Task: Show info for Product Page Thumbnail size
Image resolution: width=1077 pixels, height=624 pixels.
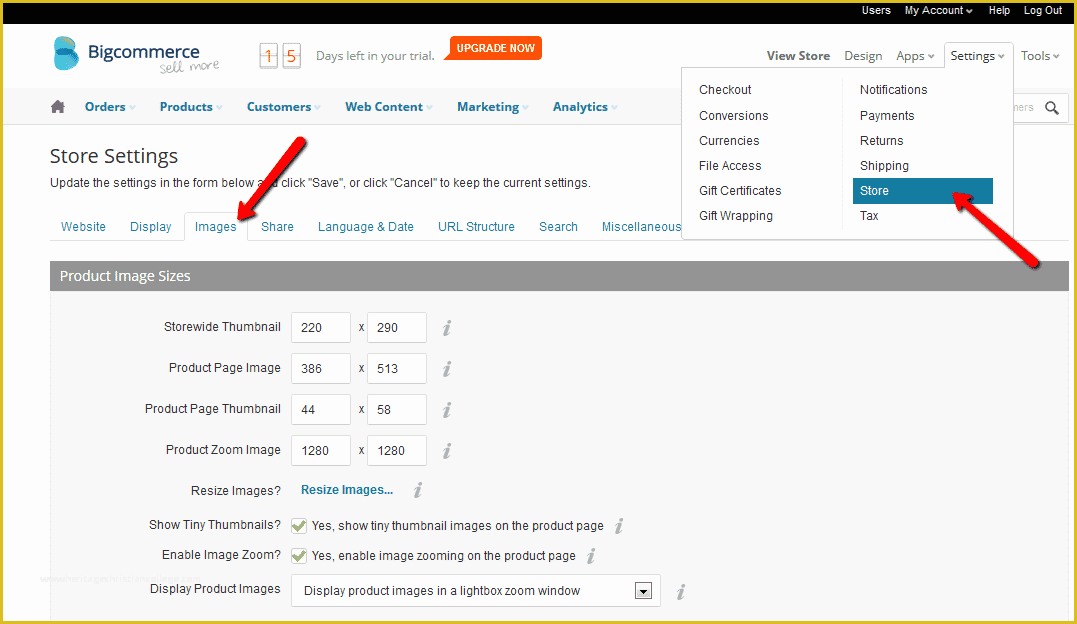Action: point(447,410)
